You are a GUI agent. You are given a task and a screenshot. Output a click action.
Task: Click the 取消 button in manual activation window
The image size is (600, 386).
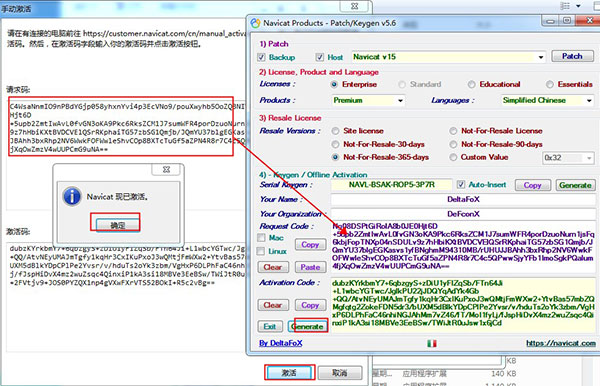[340, 372]
